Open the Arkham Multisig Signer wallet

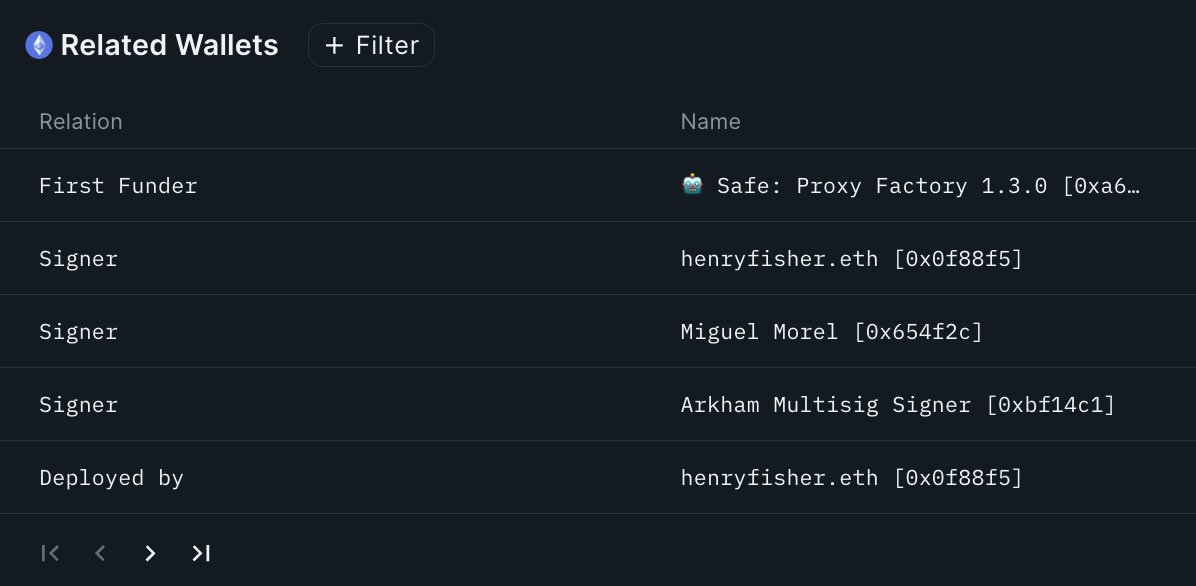point(897,405)
